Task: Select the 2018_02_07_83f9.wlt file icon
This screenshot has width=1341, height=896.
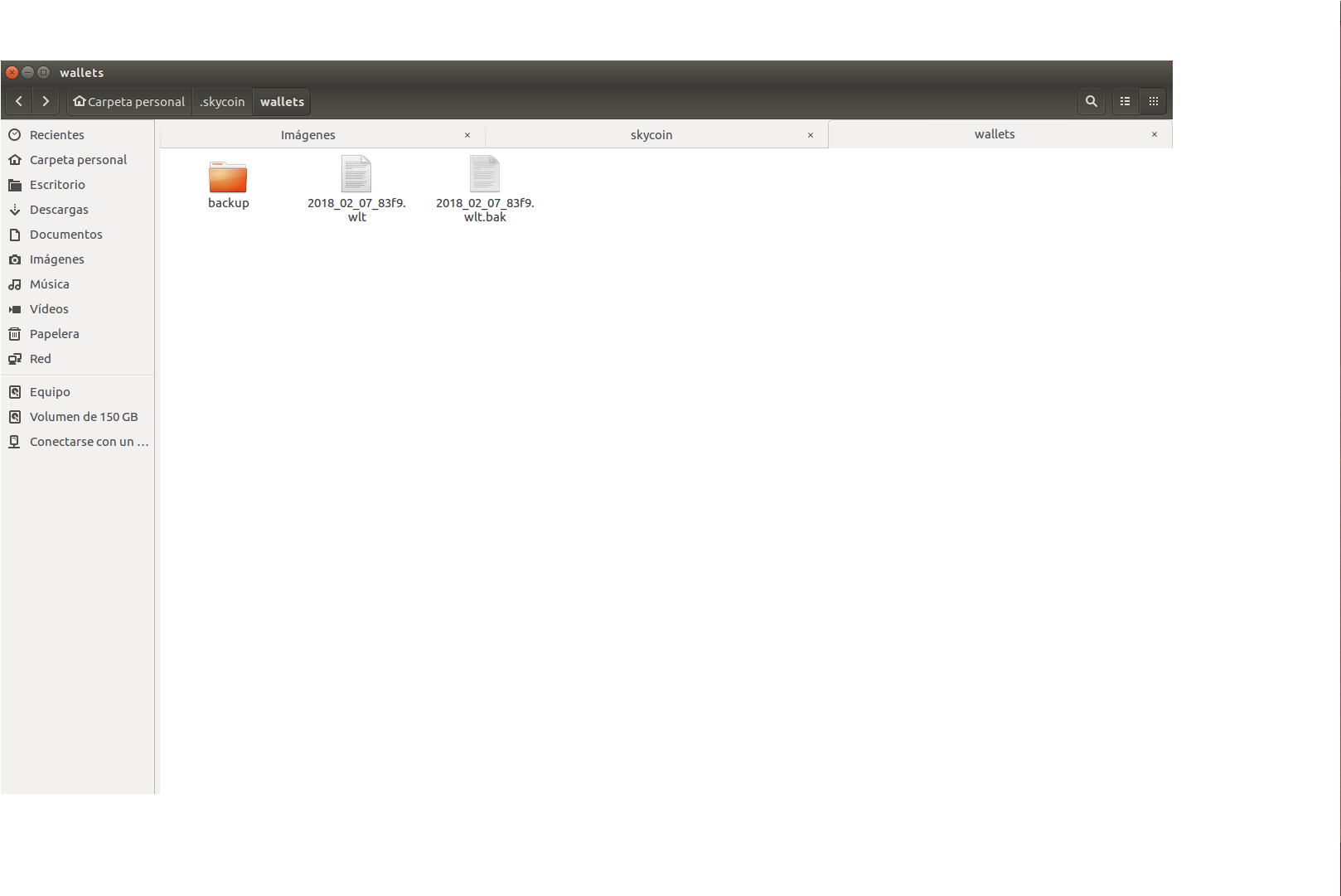Action: coord(356,174)
